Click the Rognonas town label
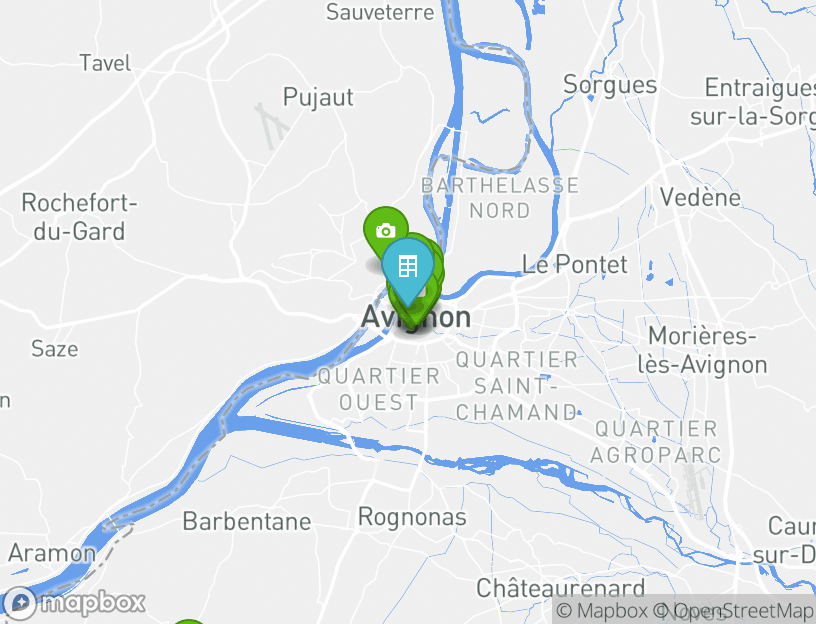This screenshot has height=624, width=816. coord(413,517)
